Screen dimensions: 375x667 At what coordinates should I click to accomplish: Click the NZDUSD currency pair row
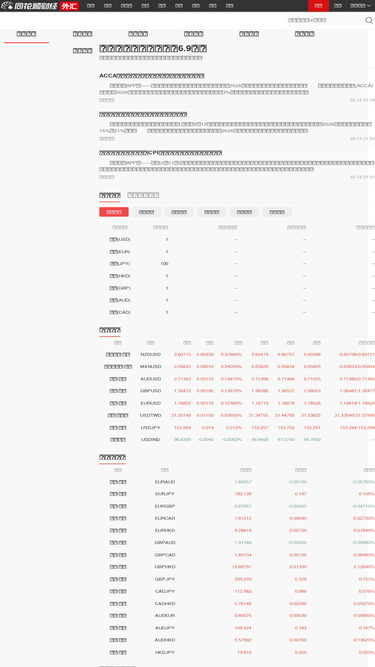tap(237, 354)
